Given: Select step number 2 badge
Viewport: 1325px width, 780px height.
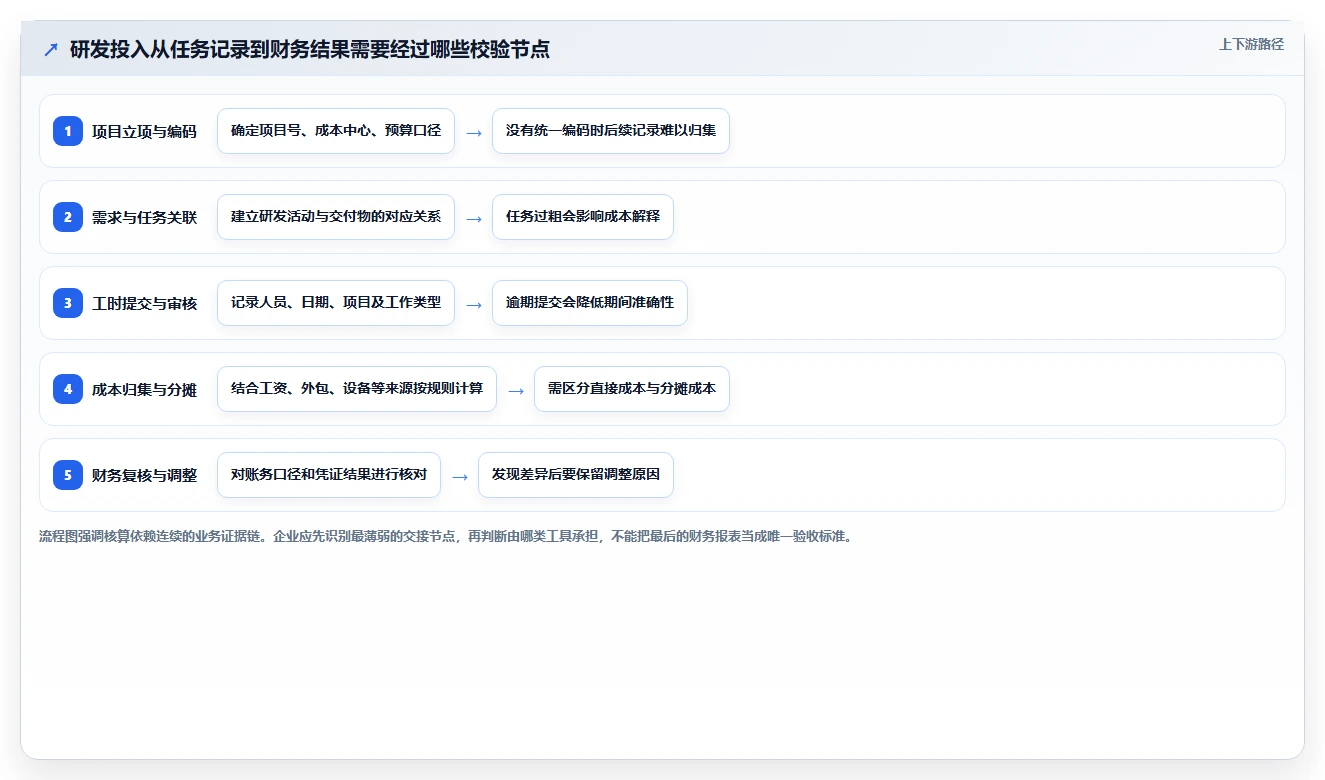Looking at the screenshot, I should 68,216.
